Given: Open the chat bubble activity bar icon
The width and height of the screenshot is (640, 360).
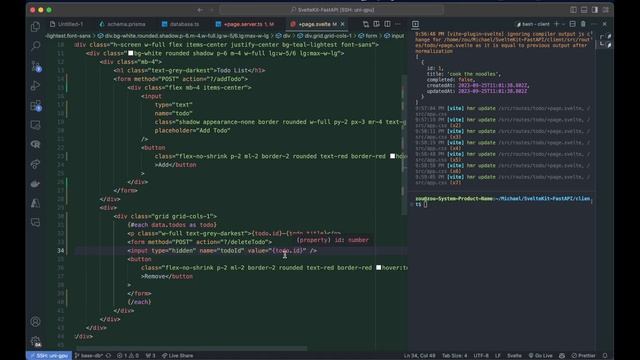Looking at the screenshot, I should point(36,223).
